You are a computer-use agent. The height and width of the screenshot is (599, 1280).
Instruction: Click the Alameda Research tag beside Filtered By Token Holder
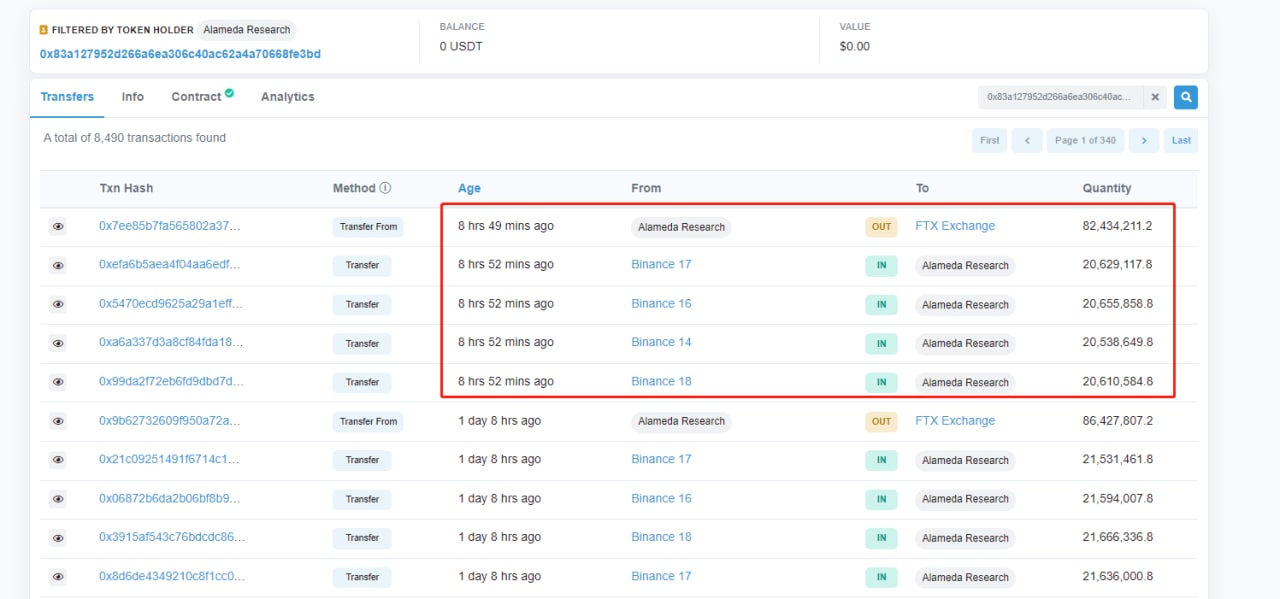pyautogui.click(x=246, y=30)
